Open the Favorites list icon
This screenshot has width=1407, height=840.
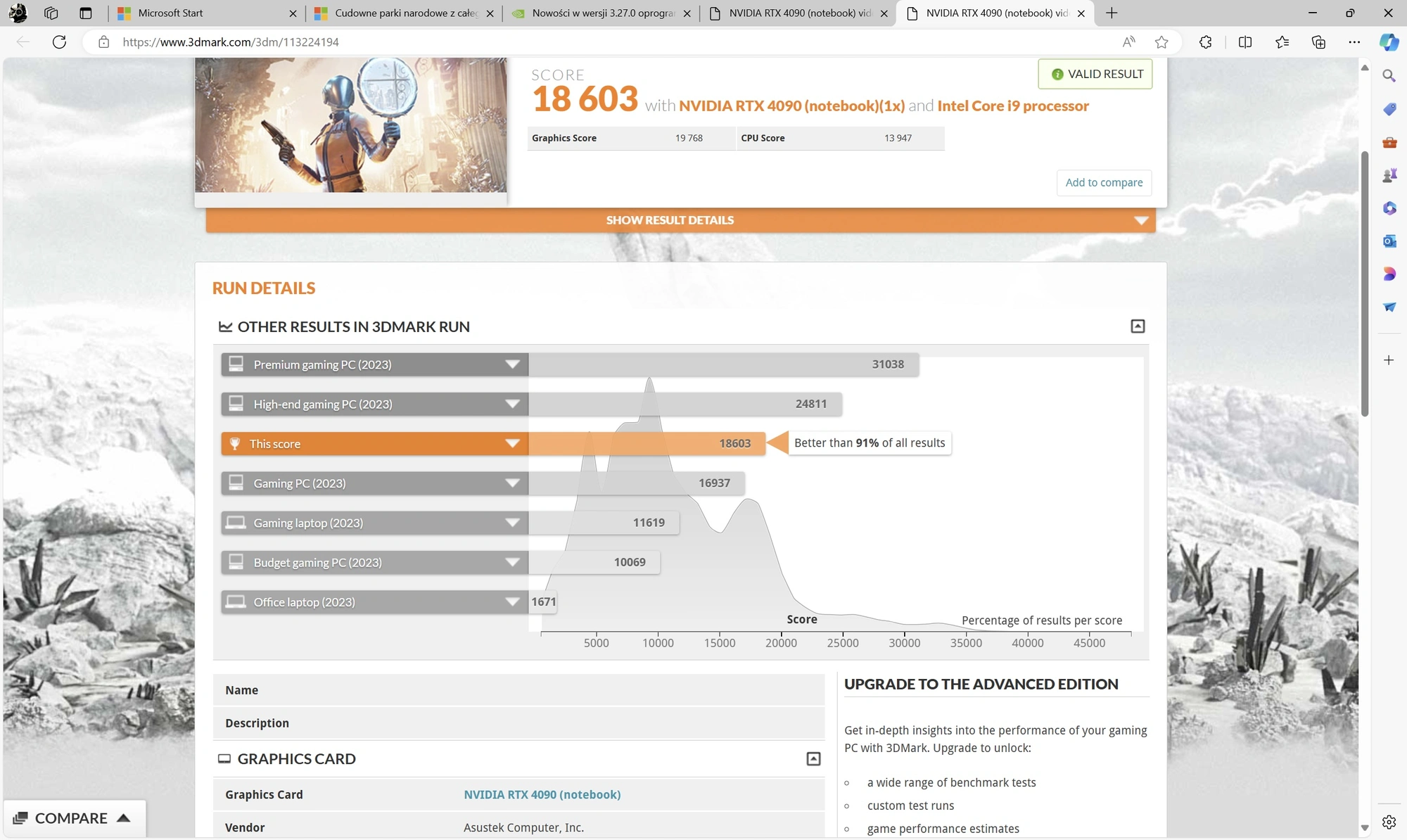point(1282,42)
